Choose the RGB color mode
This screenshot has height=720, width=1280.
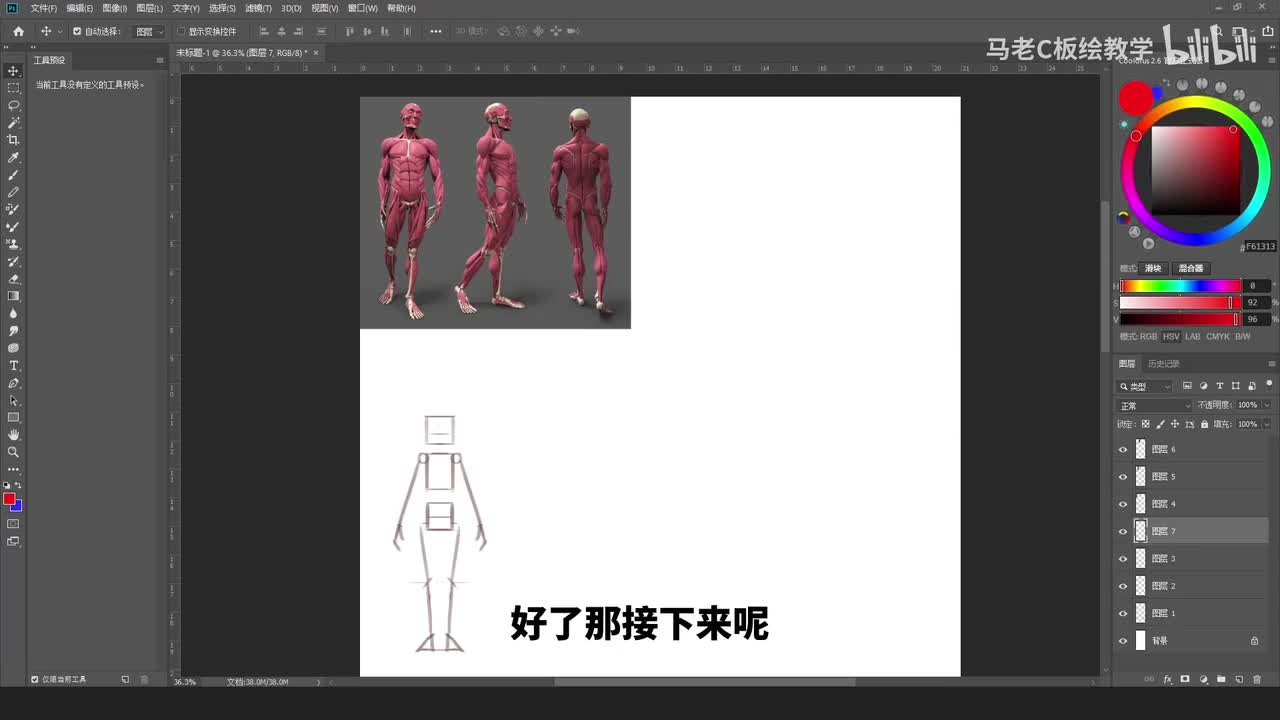coord(1148,336)
